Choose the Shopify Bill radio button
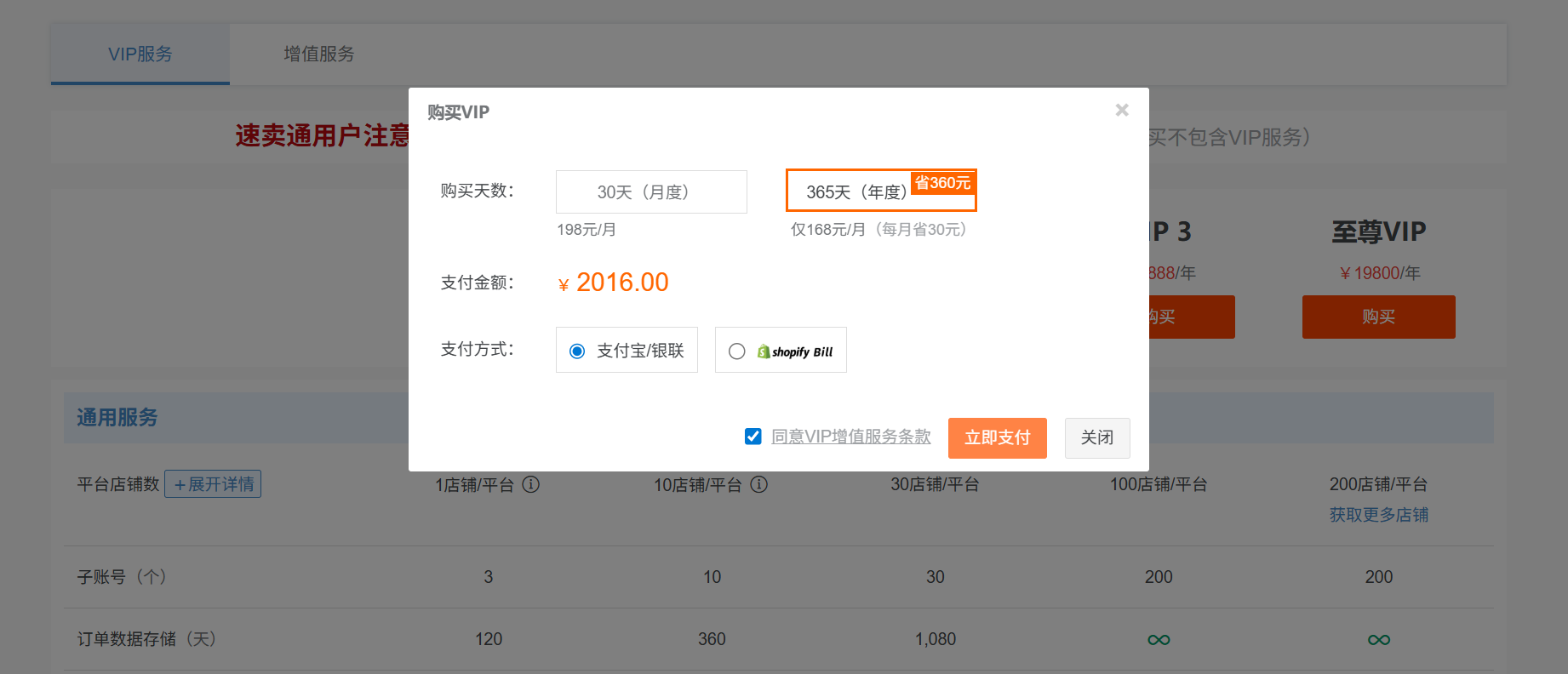The height and width of the screenshot is (674, 1568). click(737, 351)
